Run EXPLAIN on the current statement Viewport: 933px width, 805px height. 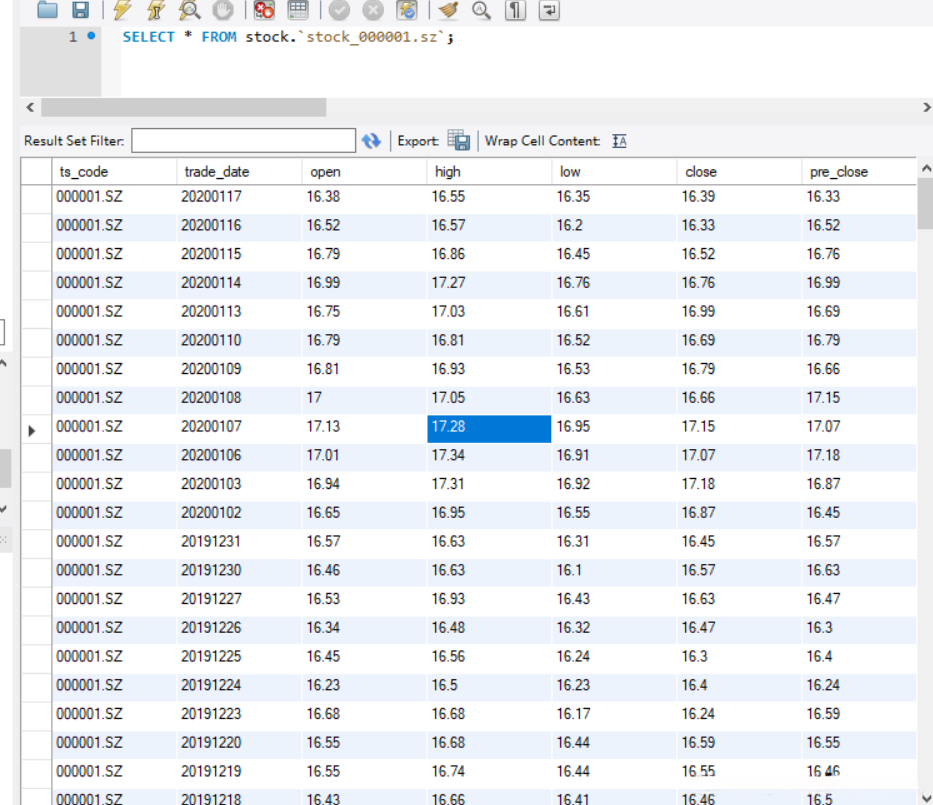click(189, 10)
